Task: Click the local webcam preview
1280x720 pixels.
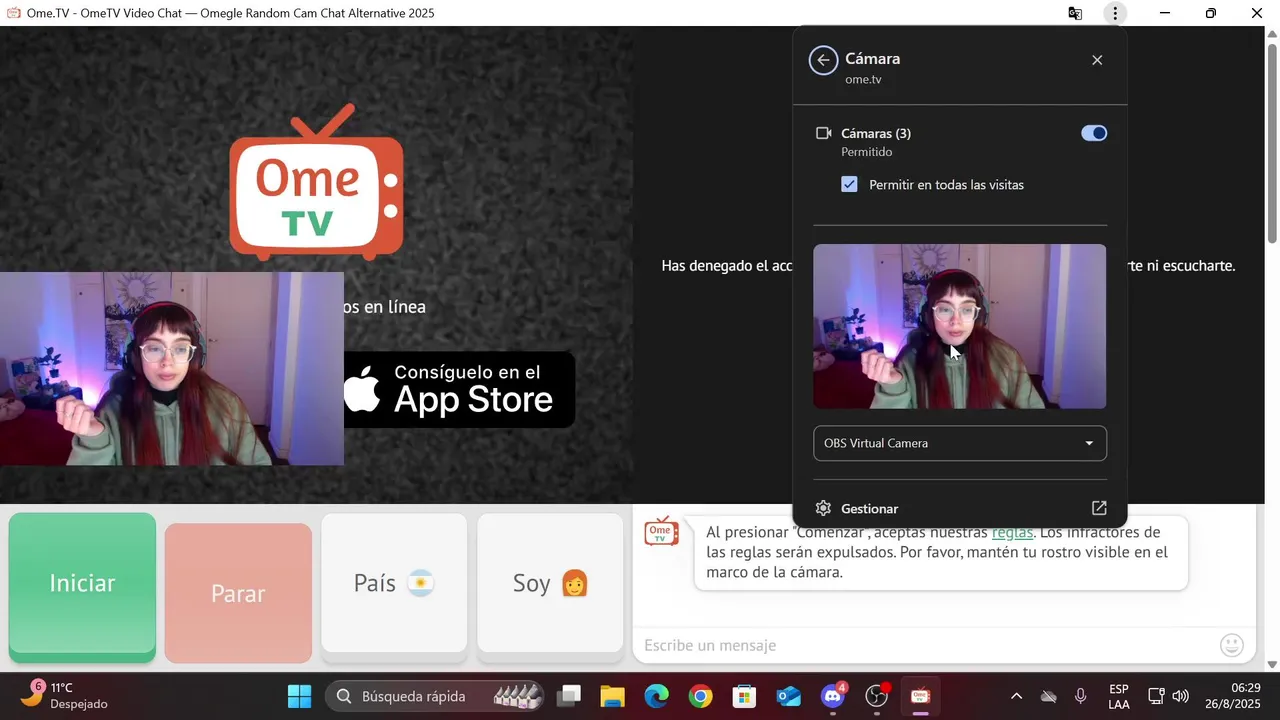Action: 172,369
